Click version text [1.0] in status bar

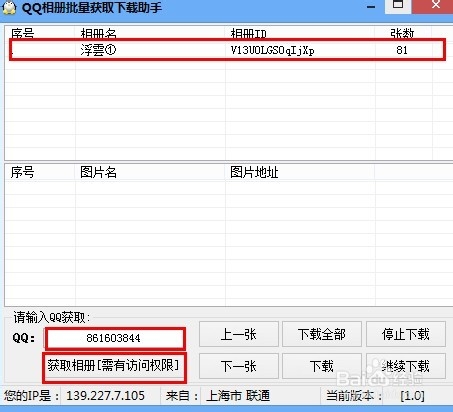point(412,396)
